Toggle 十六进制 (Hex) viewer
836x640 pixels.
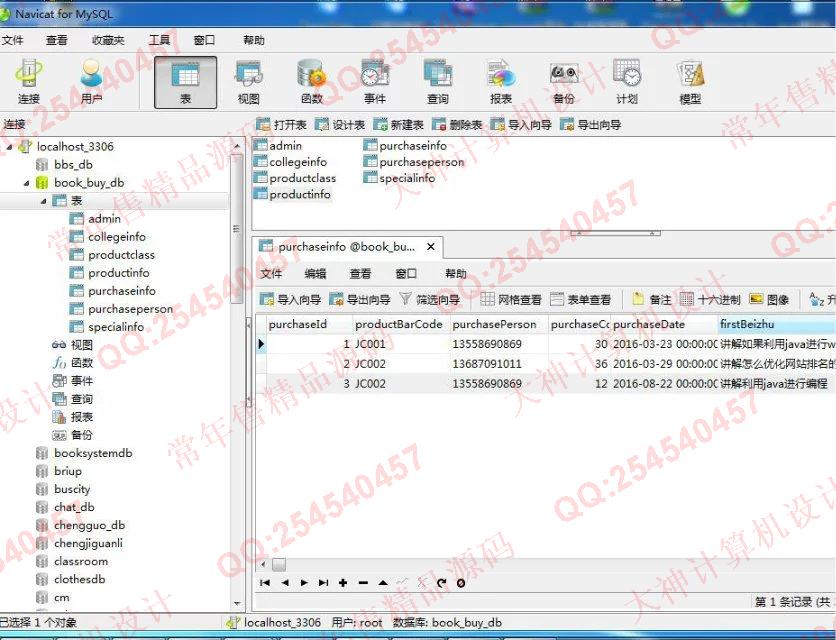(710, 300)
